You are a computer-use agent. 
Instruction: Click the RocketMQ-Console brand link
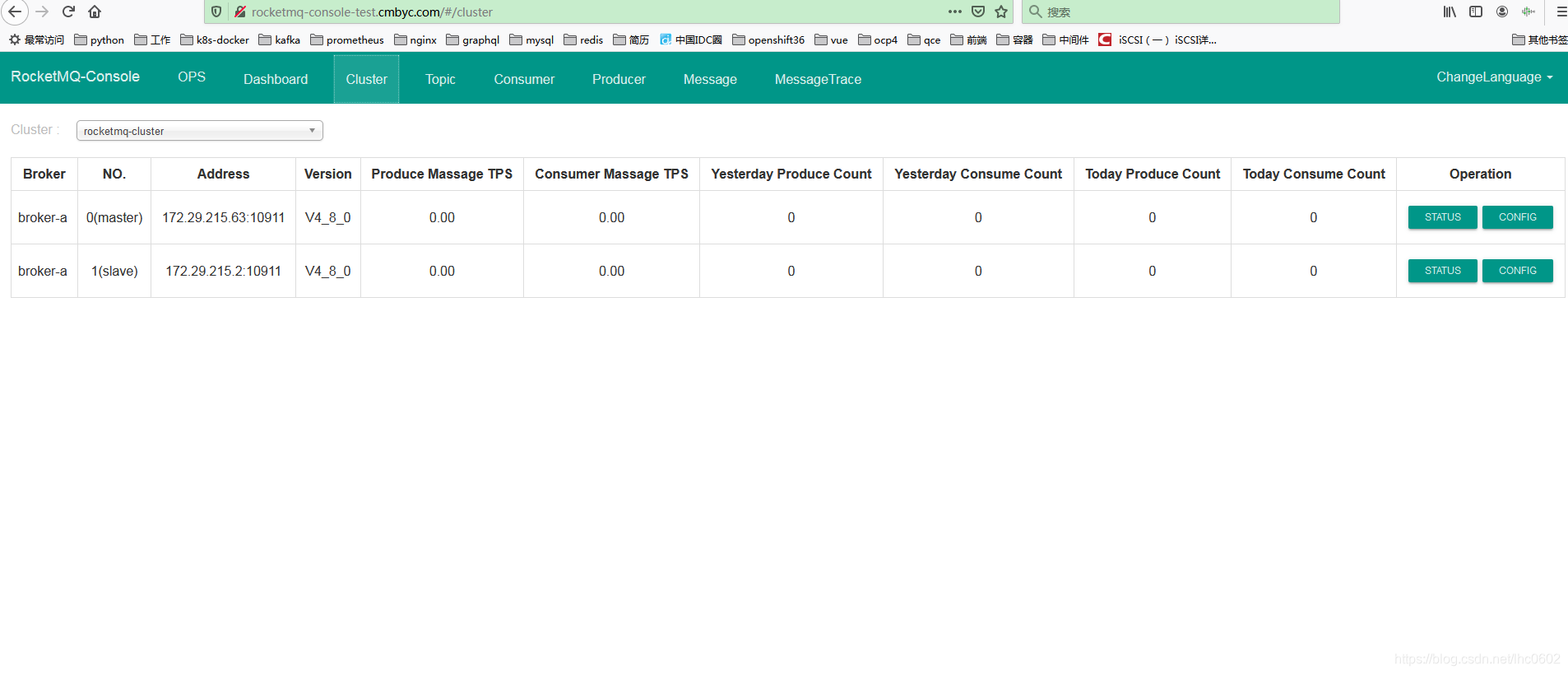click(75, 77)
